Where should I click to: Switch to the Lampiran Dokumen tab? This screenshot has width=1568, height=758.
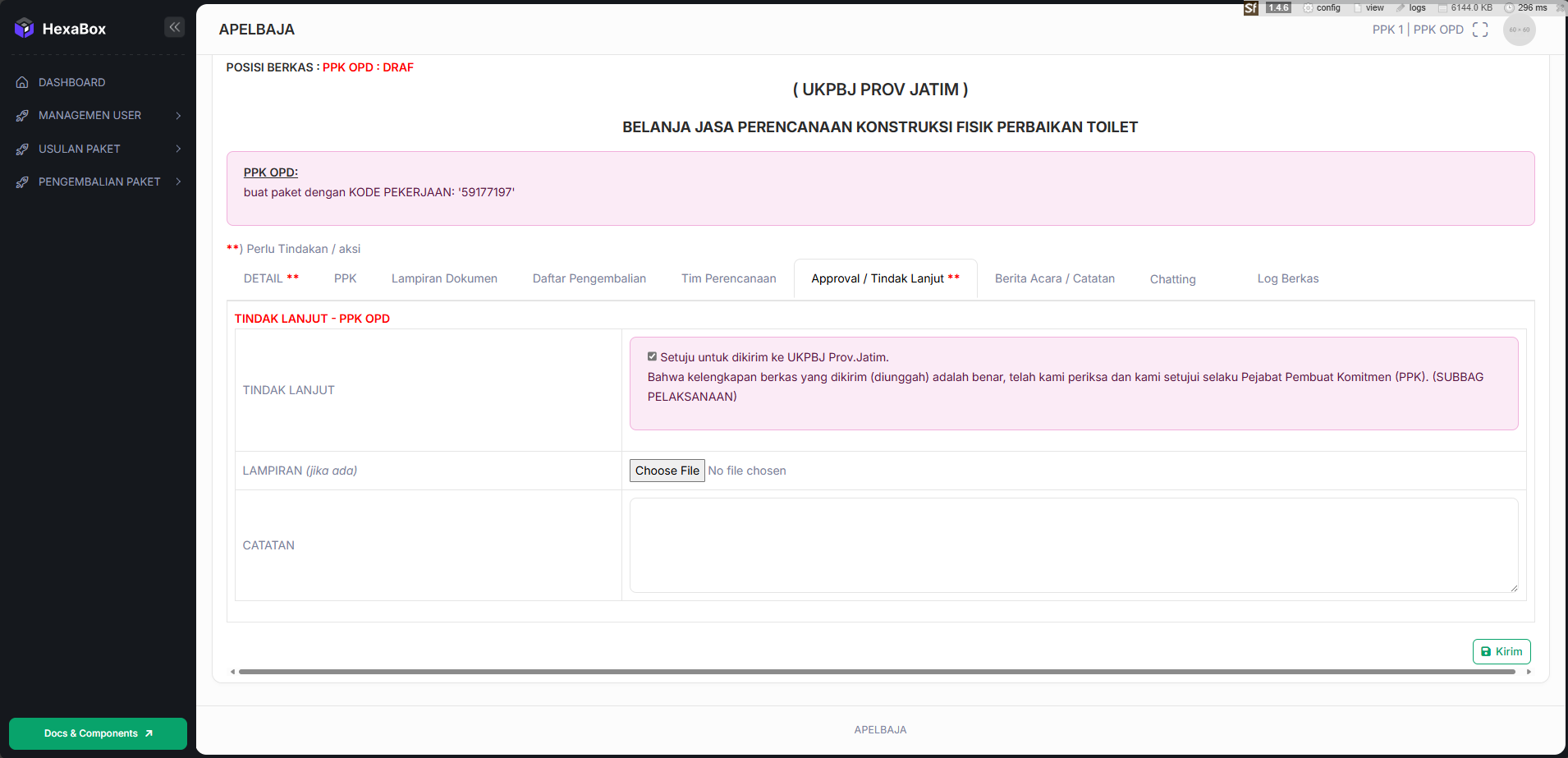click(x=444, y=278)
